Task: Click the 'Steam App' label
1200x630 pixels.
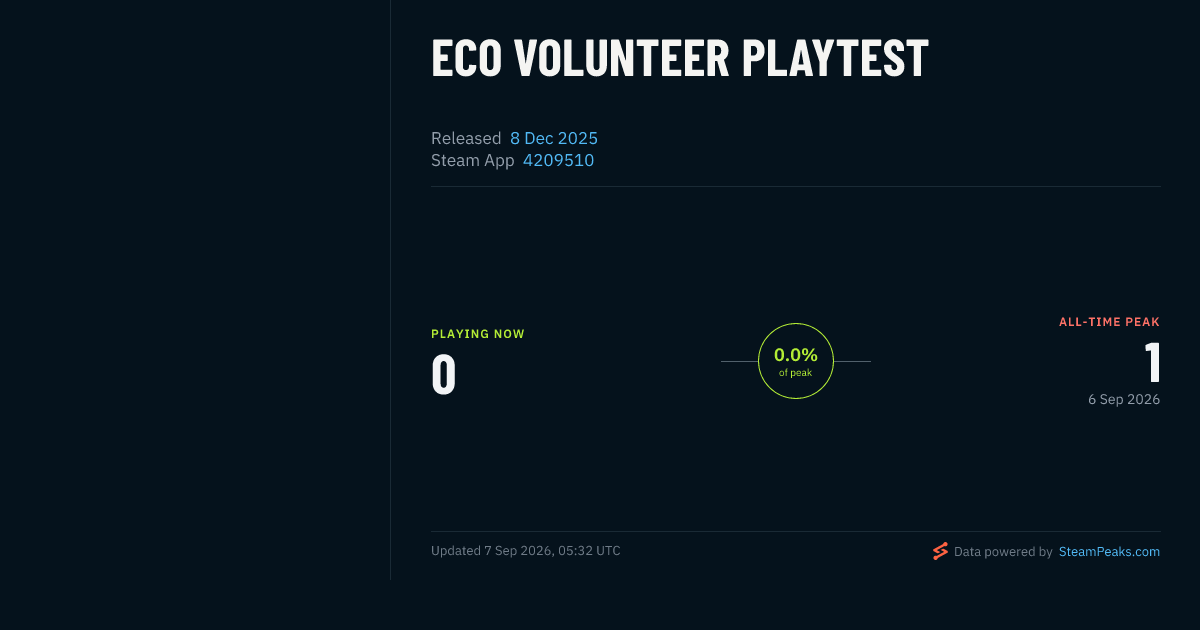Action: pyautogui.click(x=473, y=160)
